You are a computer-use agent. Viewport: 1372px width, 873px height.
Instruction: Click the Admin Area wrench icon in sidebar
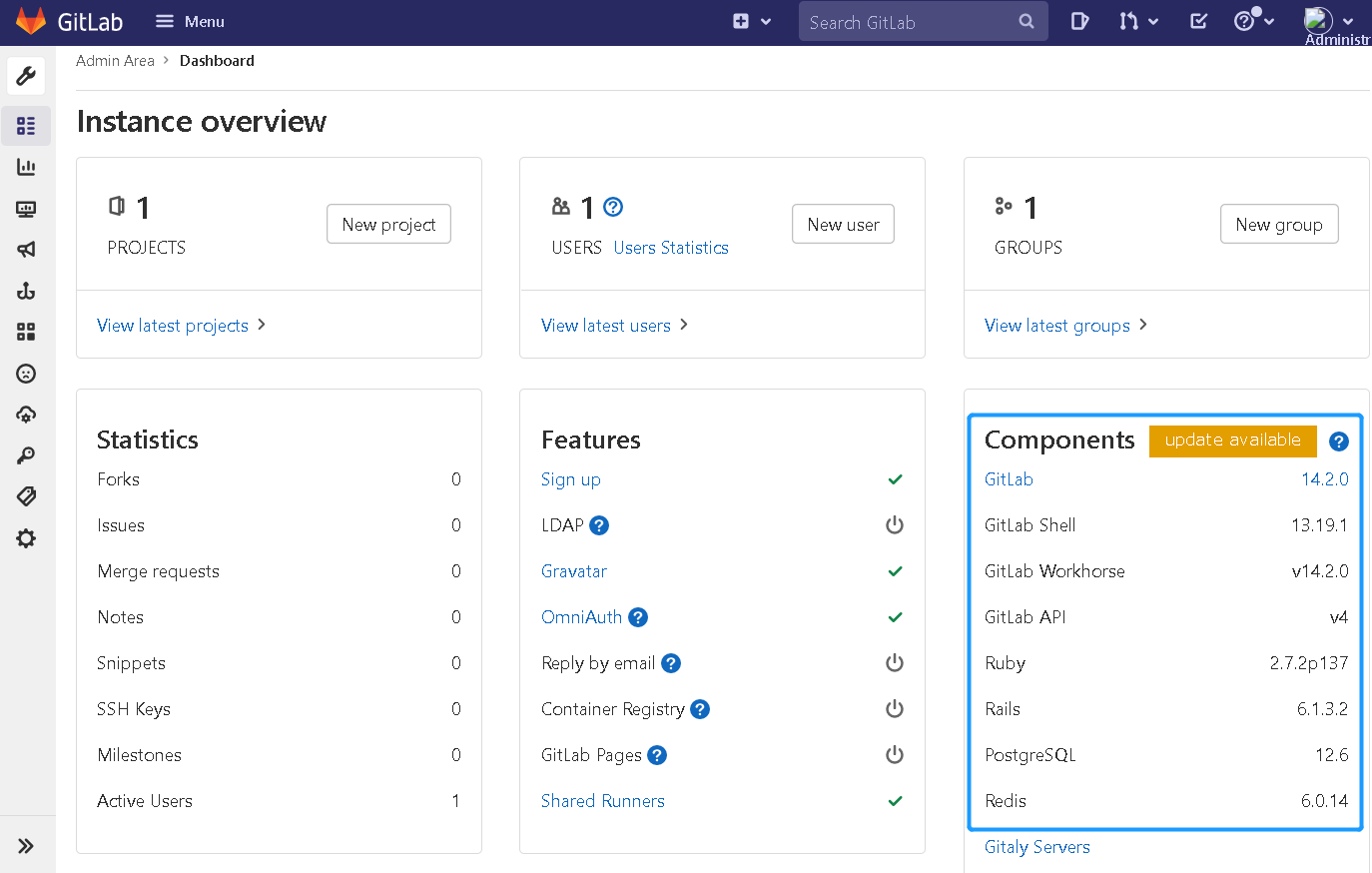pyautogui.click(x=26, y=76)
